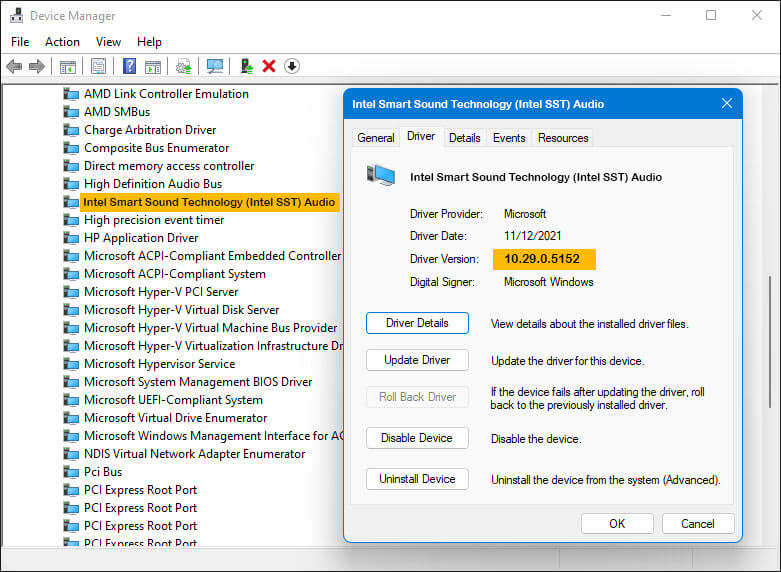Select Charge Arbitration Driver

(150, 130)
